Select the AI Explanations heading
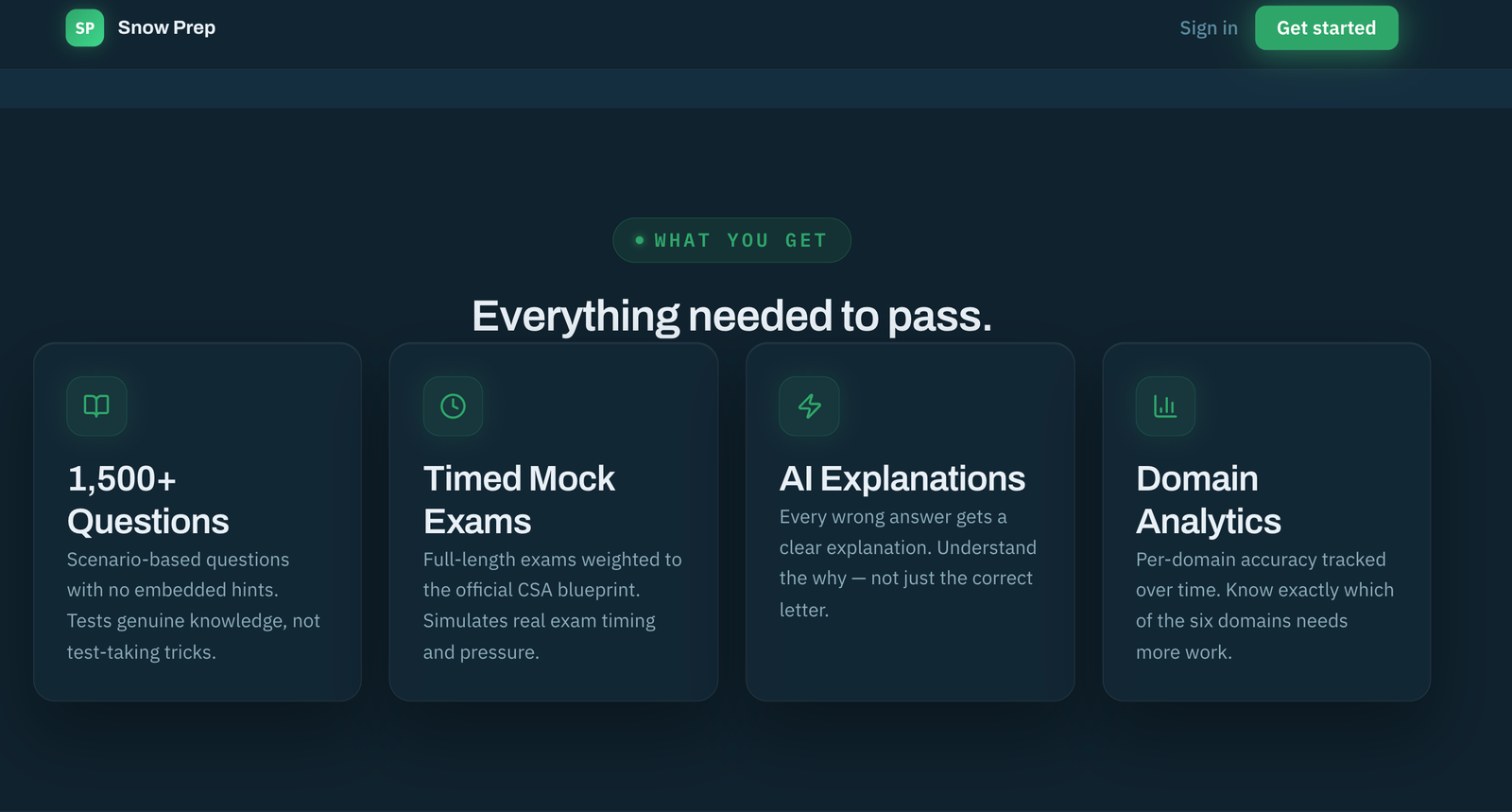The height and width of the screenshot is (812, 1512). coord(902,478)
